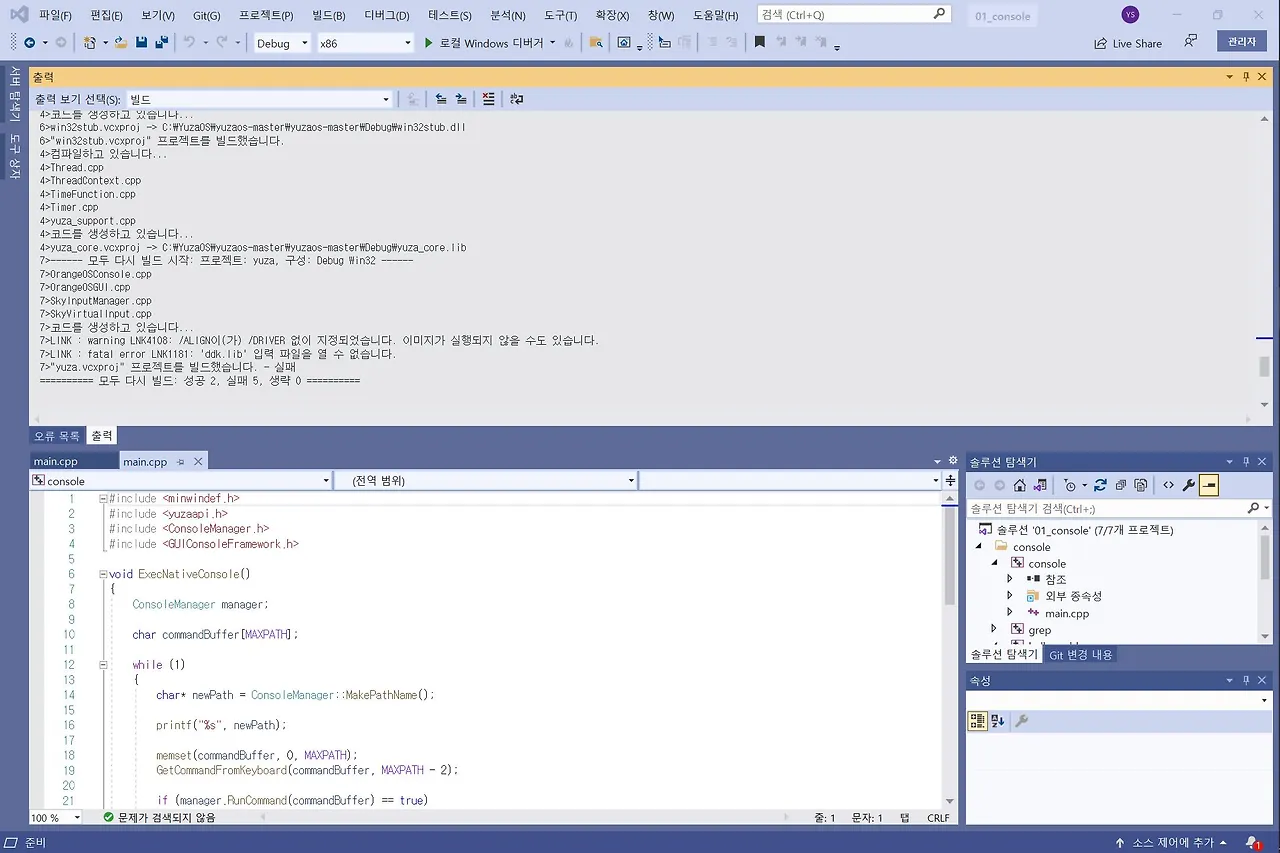Open the Debug configuration dropdown
Viewport: 1280px width, 853px height.
[281, 43]
